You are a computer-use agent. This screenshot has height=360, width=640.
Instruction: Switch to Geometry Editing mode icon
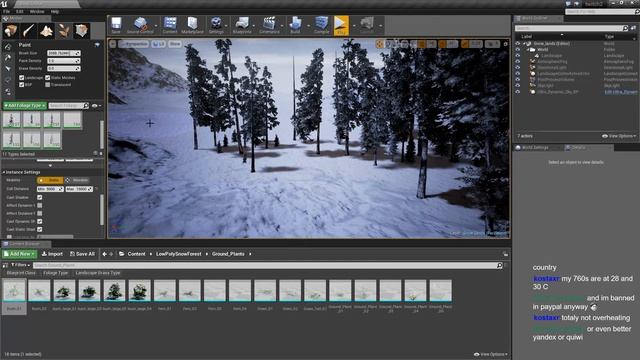(81, 31)
